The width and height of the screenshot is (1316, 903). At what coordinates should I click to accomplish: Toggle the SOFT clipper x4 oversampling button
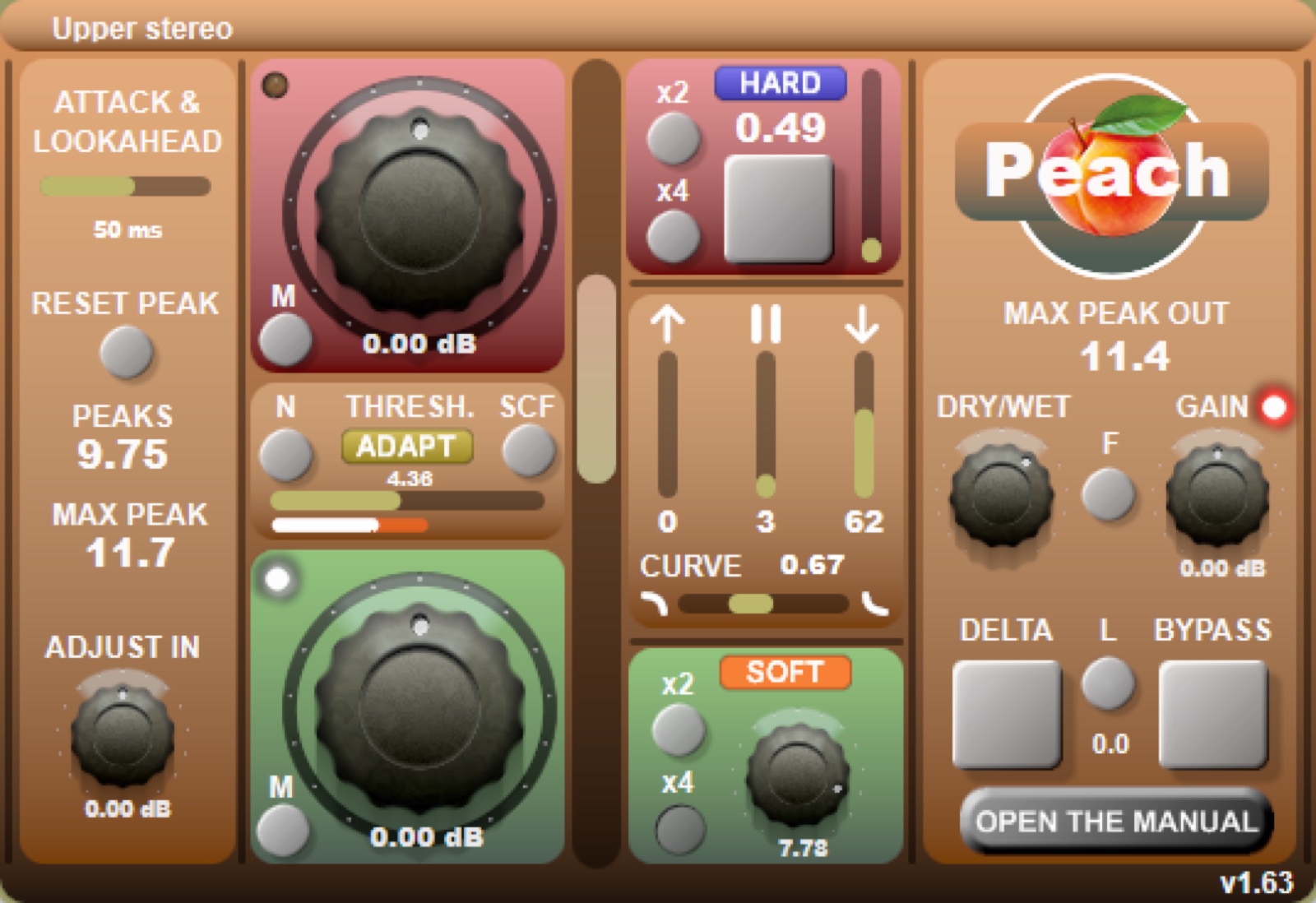click(679, 829)
